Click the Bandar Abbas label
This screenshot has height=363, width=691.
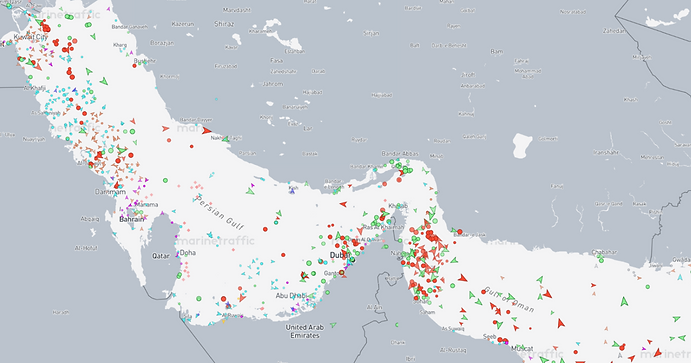pyautogui.click(x=400, y=154)
